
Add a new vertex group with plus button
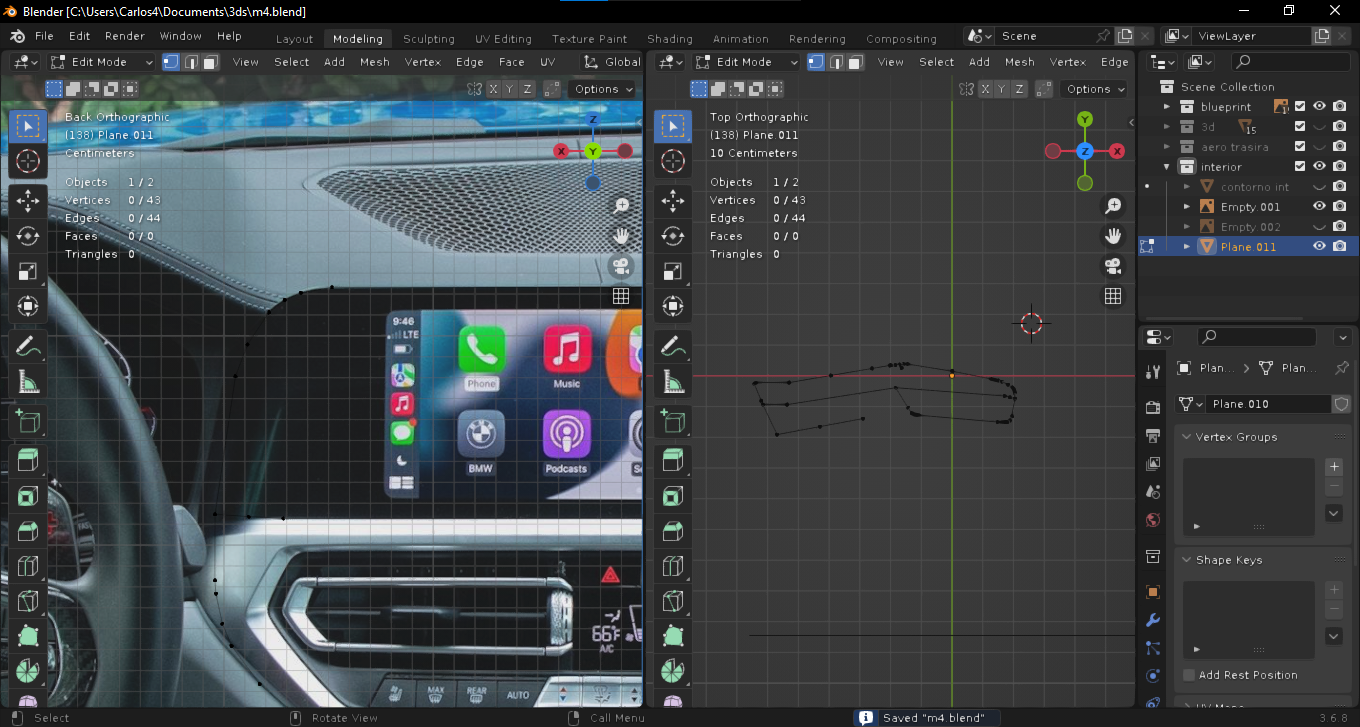(1334, 467)
